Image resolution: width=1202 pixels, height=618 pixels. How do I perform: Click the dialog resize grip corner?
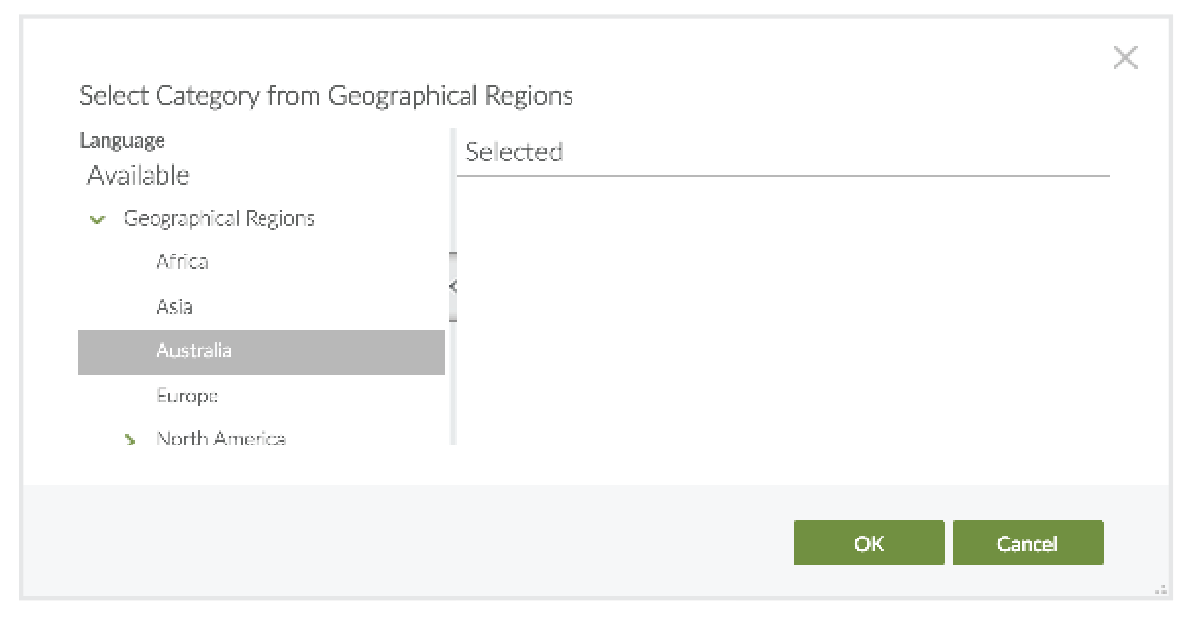1161,590
